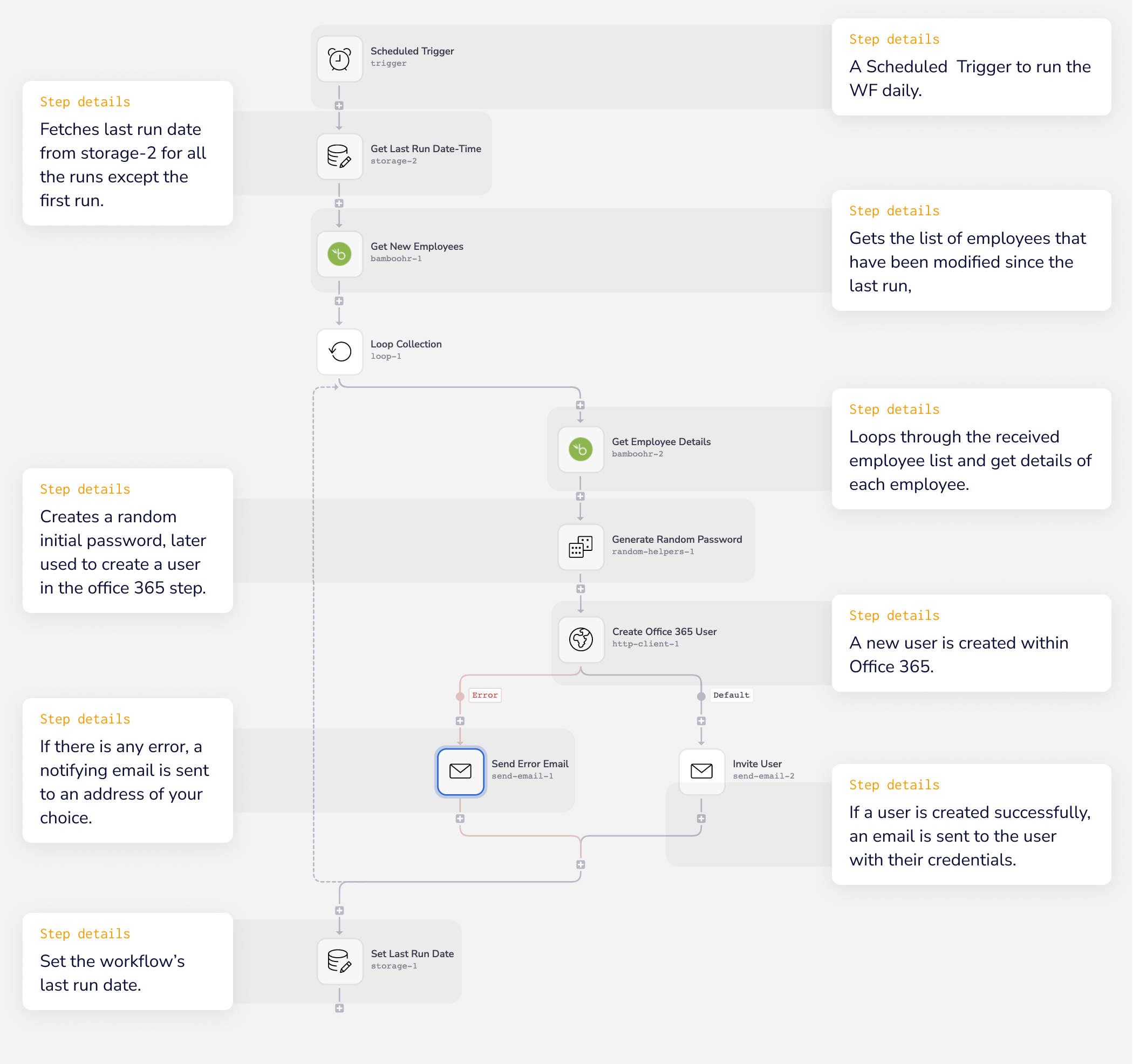Open the Generate Random Password dice icon
This screenshot has width=1133, height=1064.
point(580,547)
